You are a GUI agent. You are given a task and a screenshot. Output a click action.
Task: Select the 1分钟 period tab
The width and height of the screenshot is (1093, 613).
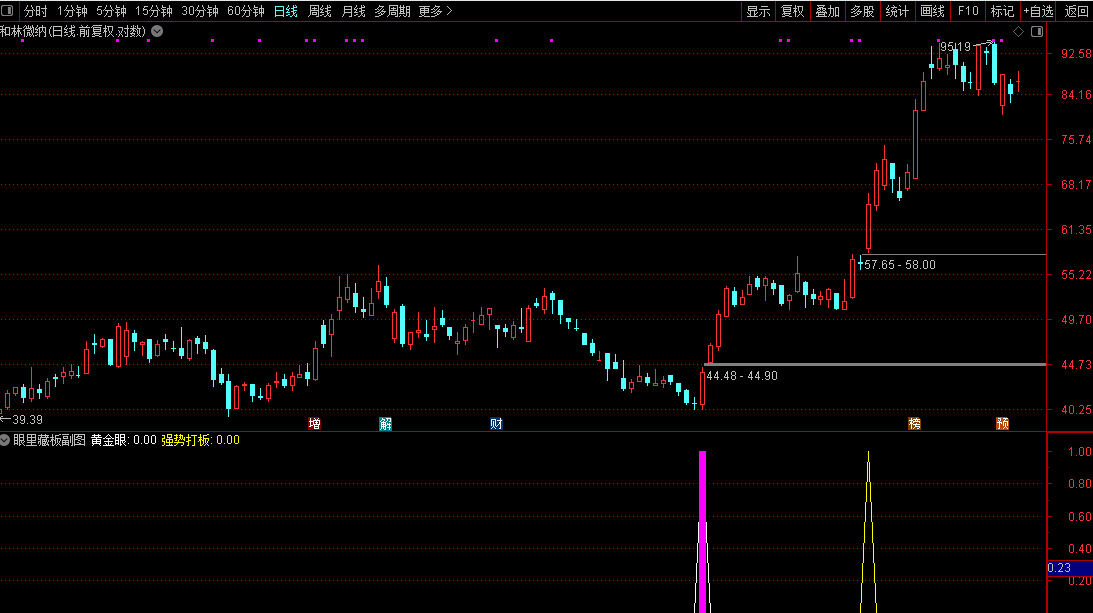[72, 11]
